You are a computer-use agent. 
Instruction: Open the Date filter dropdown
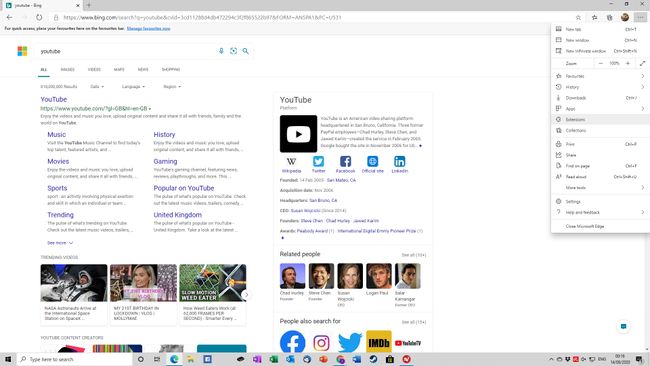97,87
